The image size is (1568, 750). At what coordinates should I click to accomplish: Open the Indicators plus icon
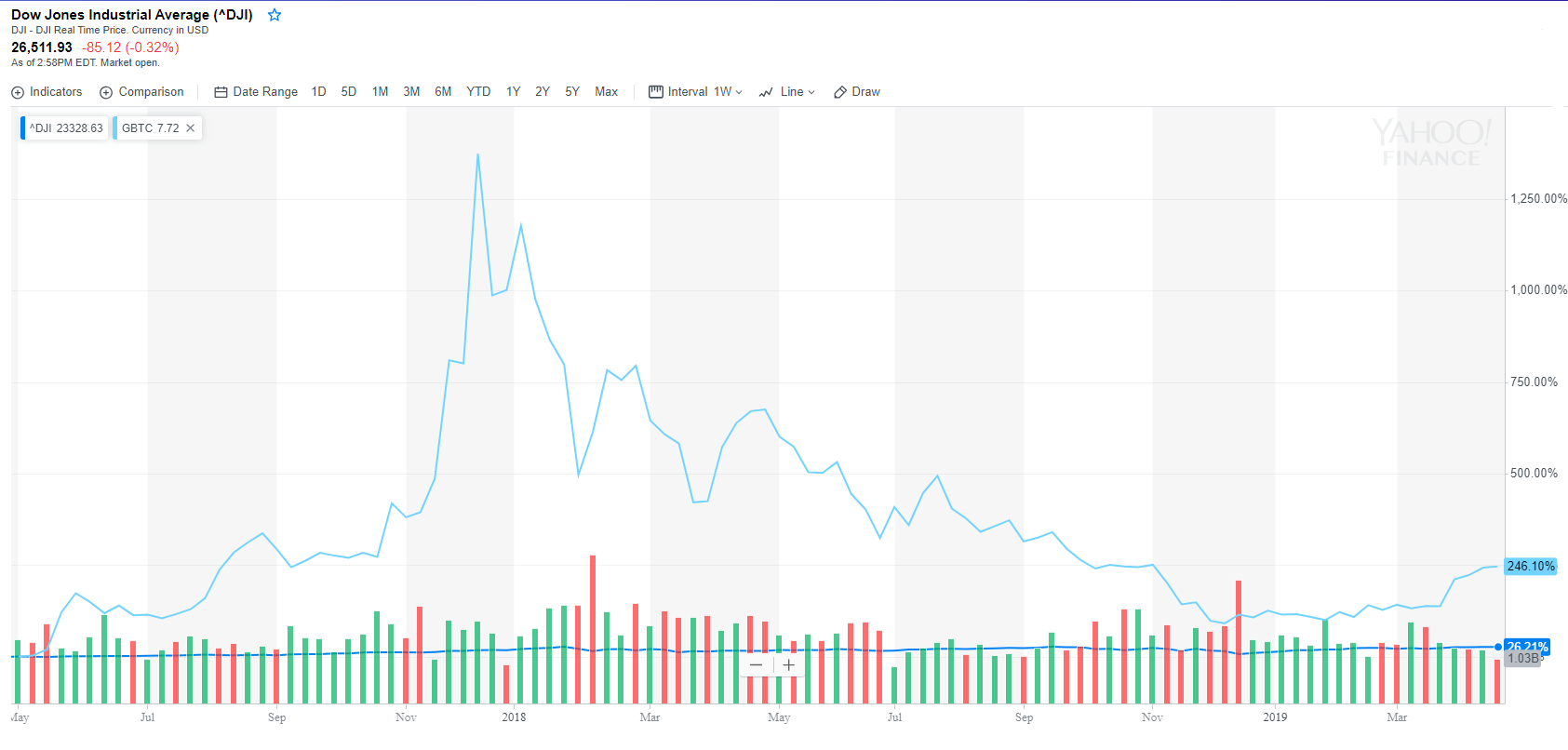coord(18,92)
